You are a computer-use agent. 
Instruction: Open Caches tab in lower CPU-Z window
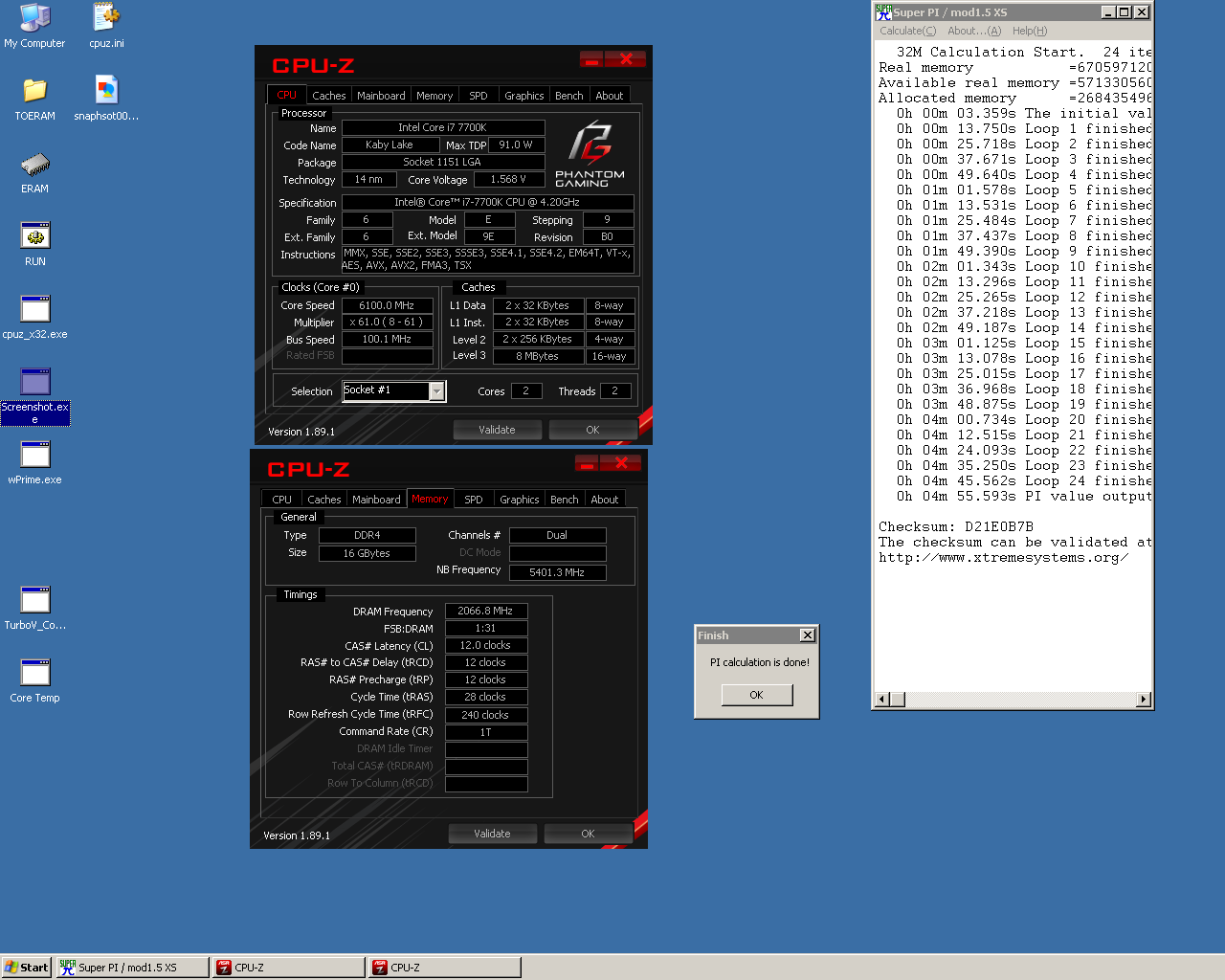pyautogui.click(x=324, y=500)
